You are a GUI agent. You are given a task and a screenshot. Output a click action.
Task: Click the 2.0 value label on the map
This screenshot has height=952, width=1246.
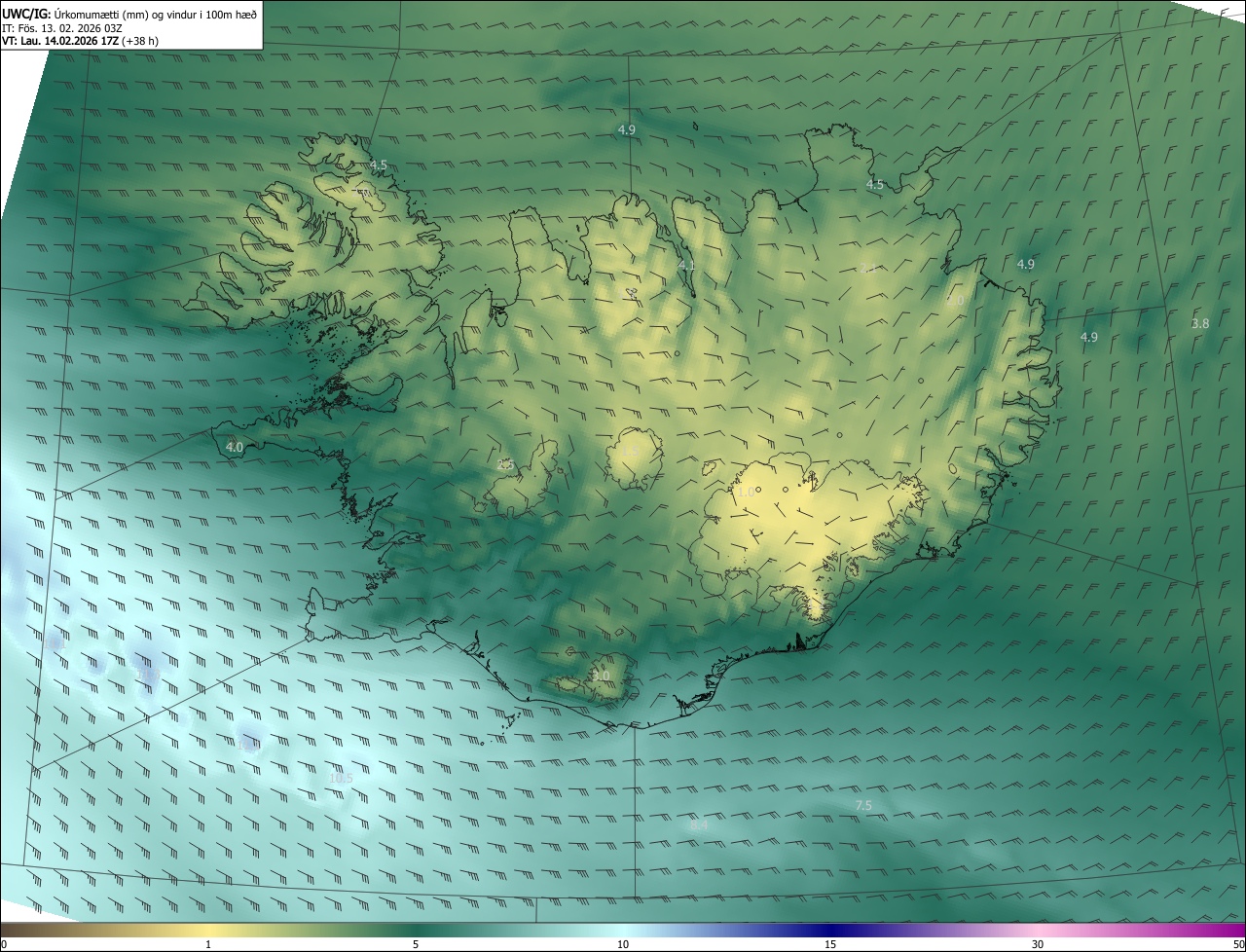[x=955, y=302]
